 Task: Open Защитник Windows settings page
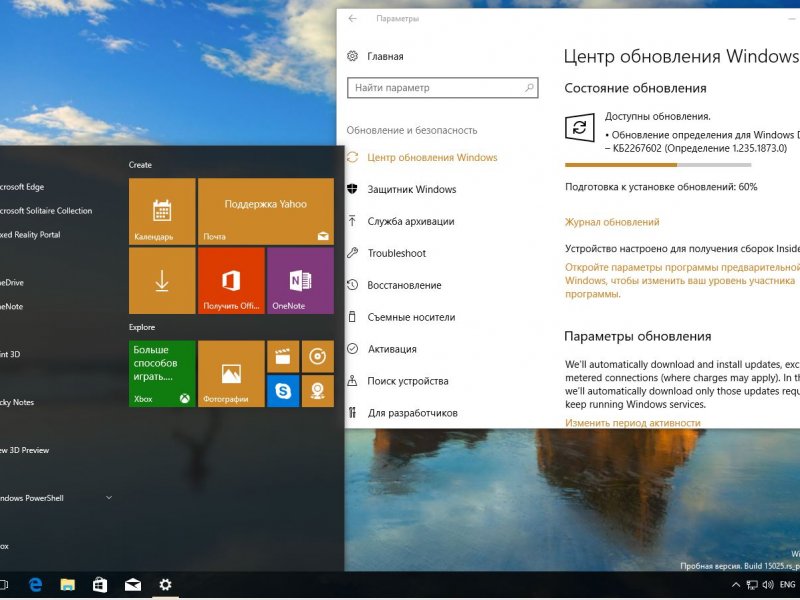(x=412, y=189)
